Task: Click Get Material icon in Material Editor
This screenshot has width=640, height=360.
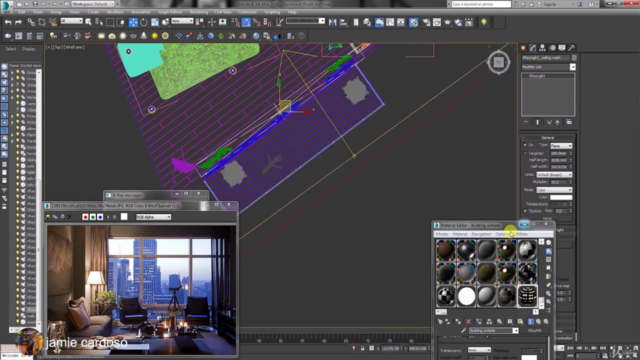Action: pyautogui.click(x=440, y=322)
